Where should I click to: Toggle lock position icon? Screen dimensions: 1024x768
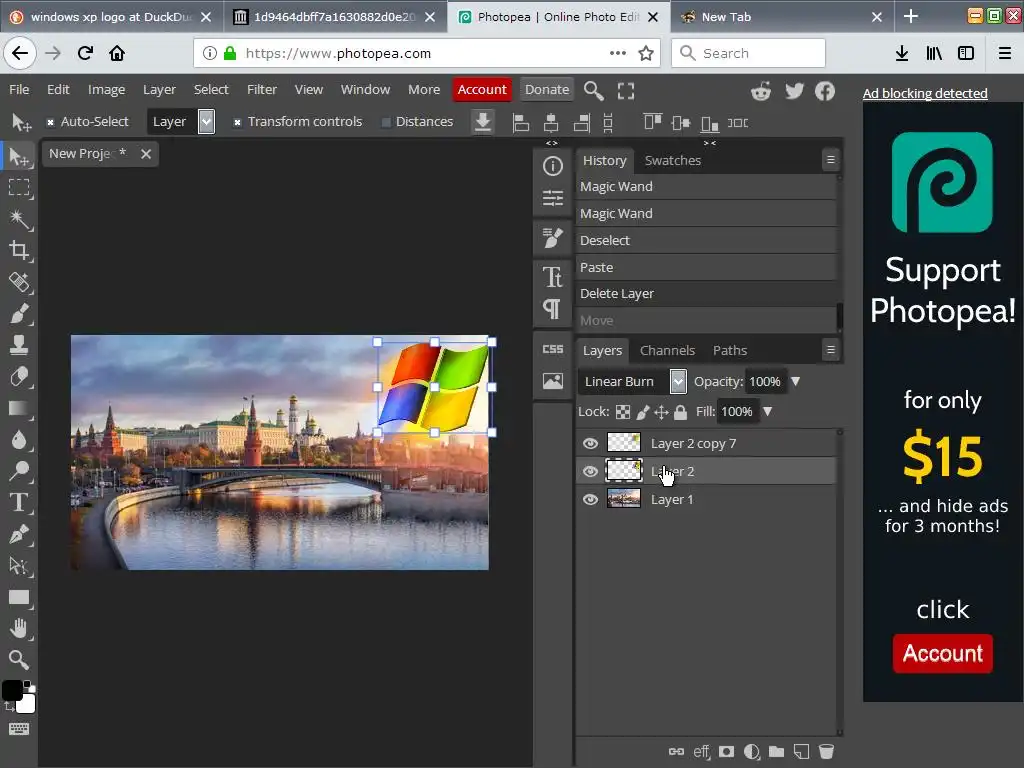pyautogui.click(x=662, y=412)
